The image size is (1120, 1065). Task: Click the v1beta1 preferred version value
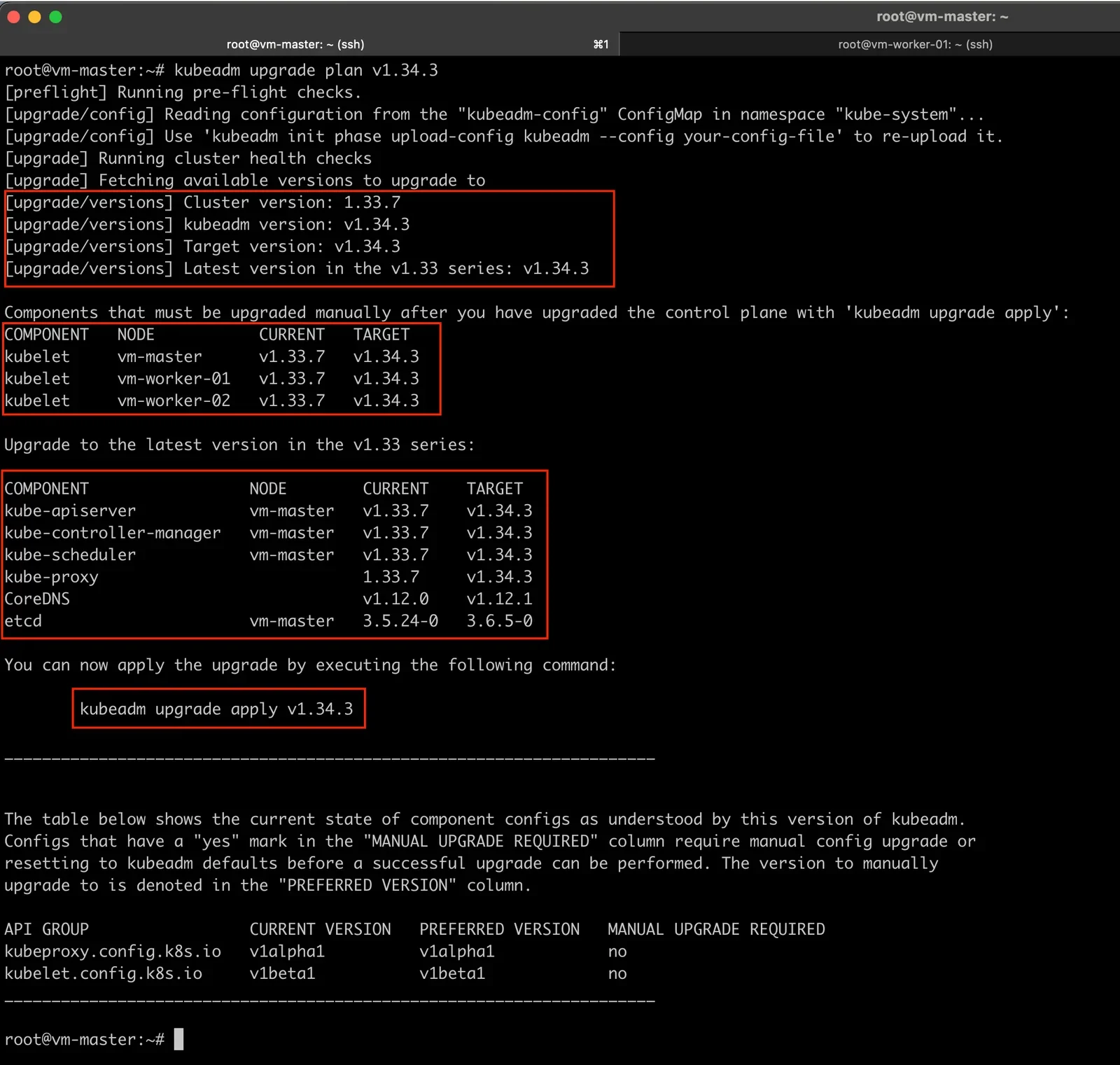click(x=452, y=973)
